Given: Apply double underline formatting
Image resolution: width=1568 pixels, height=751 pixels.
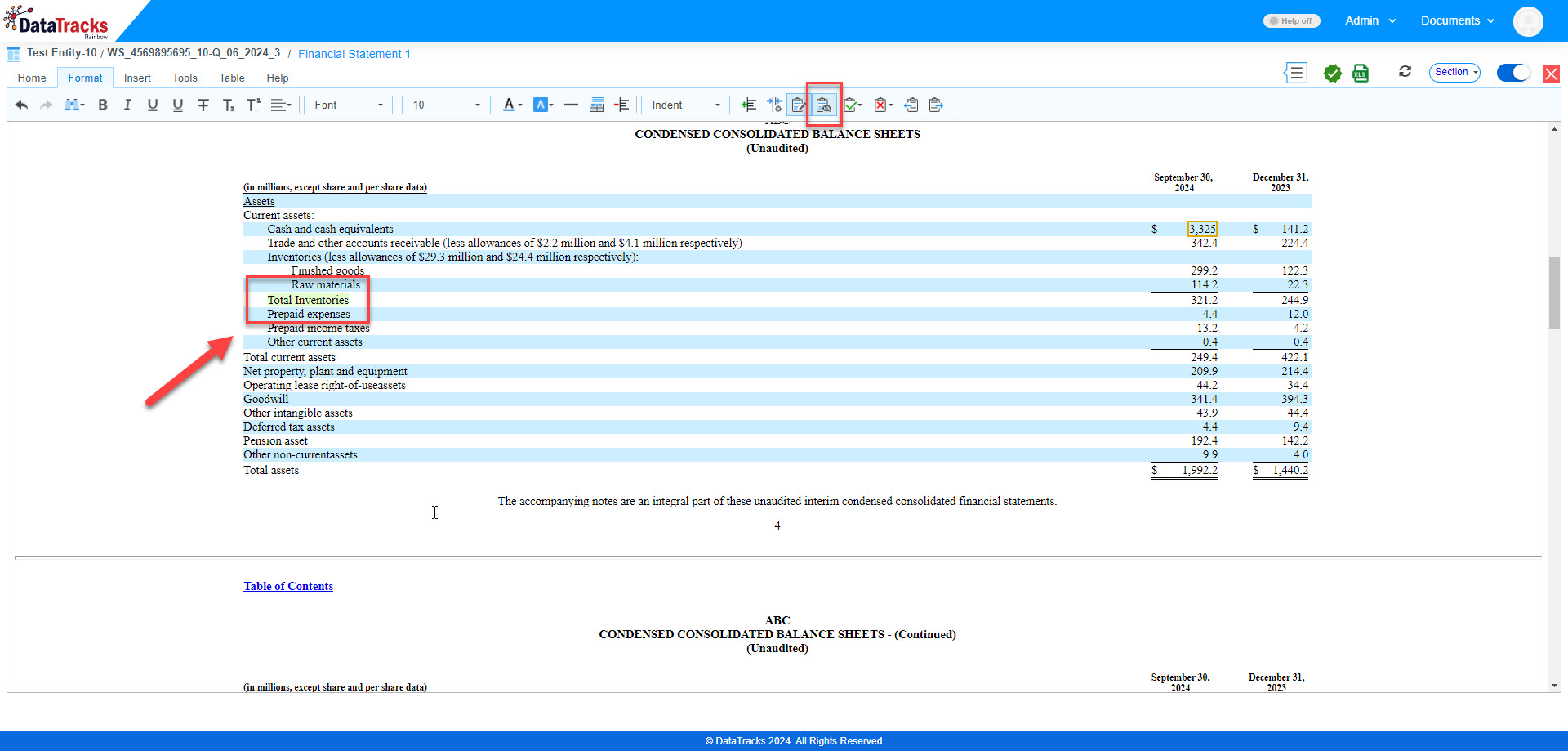Looking at the screenshot, I should (178, 105).
